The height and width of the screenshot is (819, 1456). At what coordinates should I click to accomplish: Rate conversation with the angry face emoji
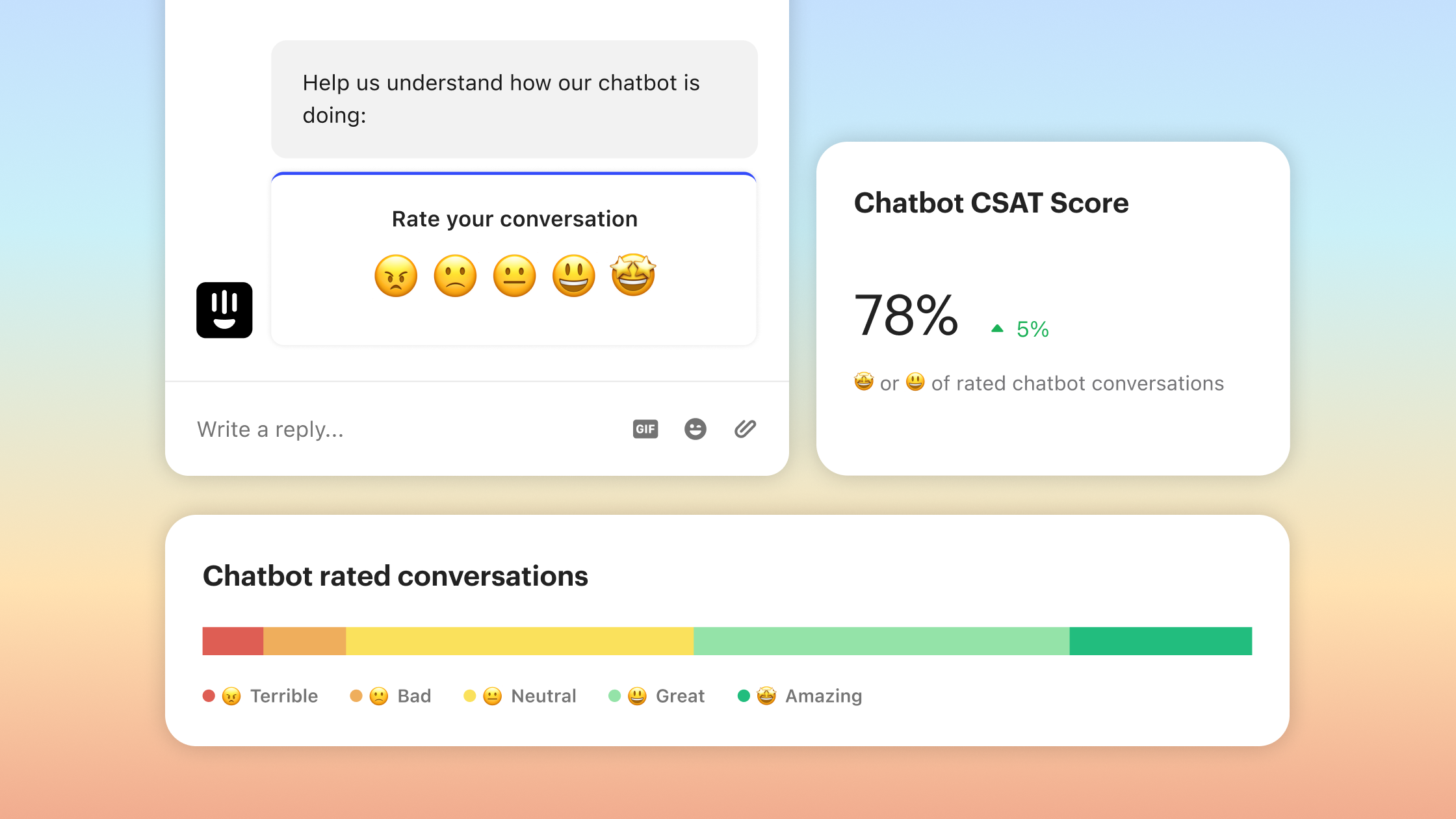(396, 276)
